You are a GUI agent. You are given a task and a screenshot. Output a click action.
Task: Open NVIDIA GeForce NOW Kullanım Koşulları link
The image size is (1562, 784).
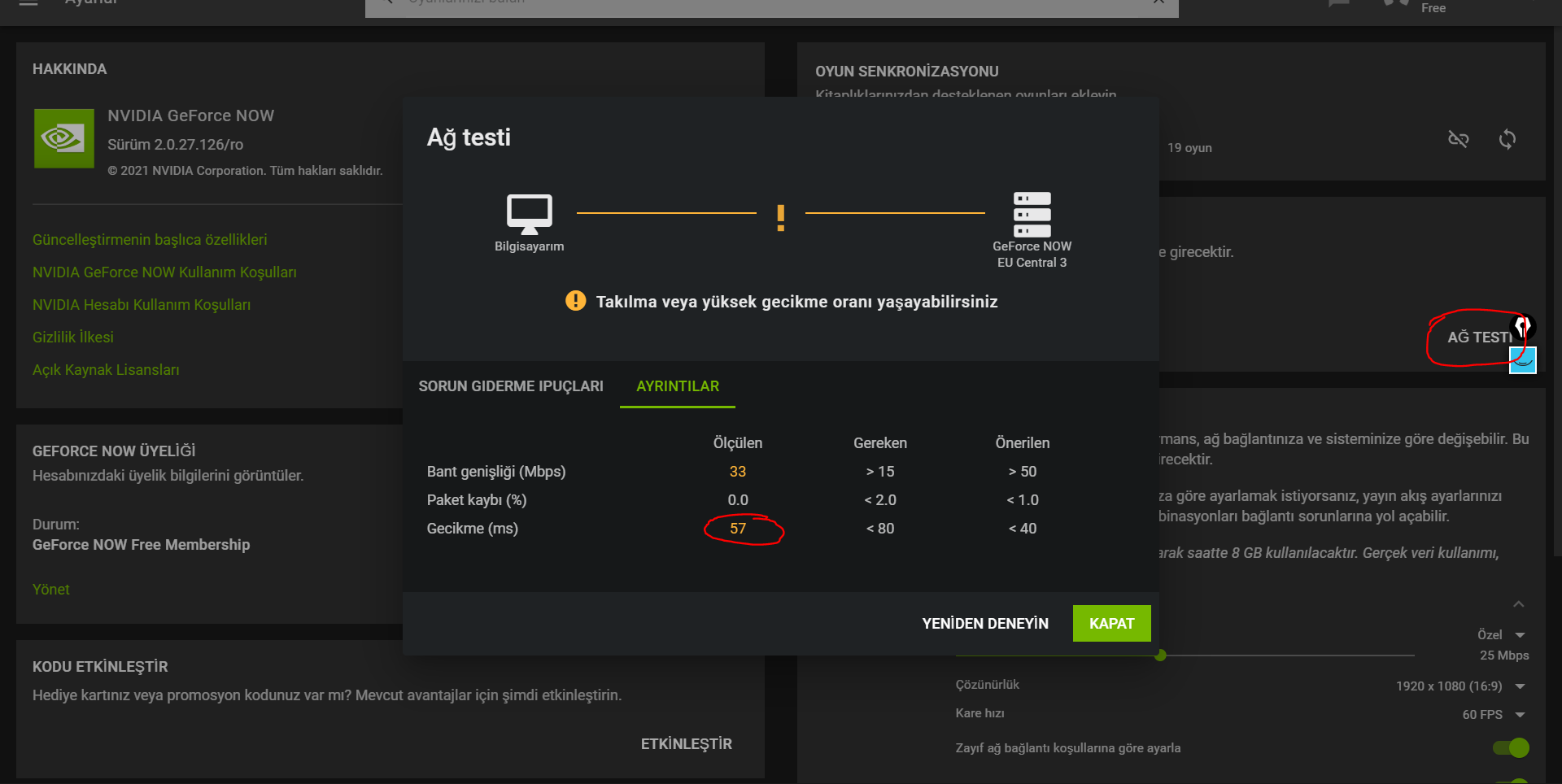tap(164, 272)
